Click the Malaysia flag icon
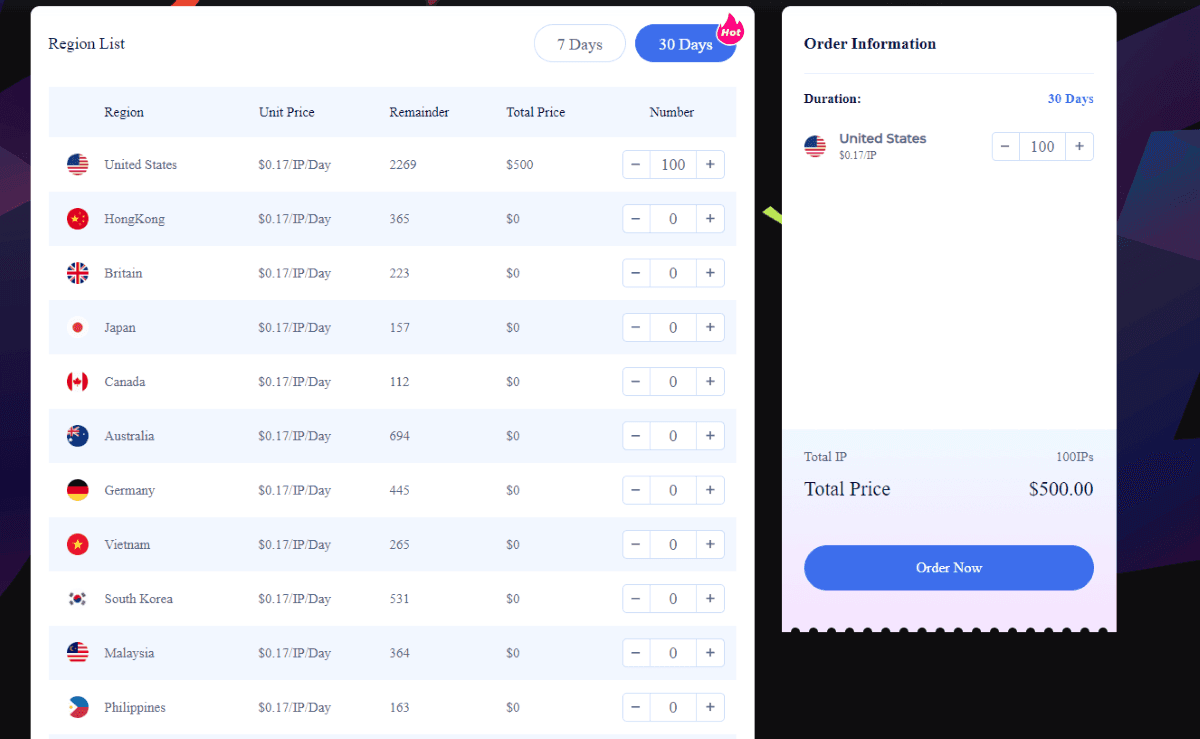 click(x=78, y=653)
